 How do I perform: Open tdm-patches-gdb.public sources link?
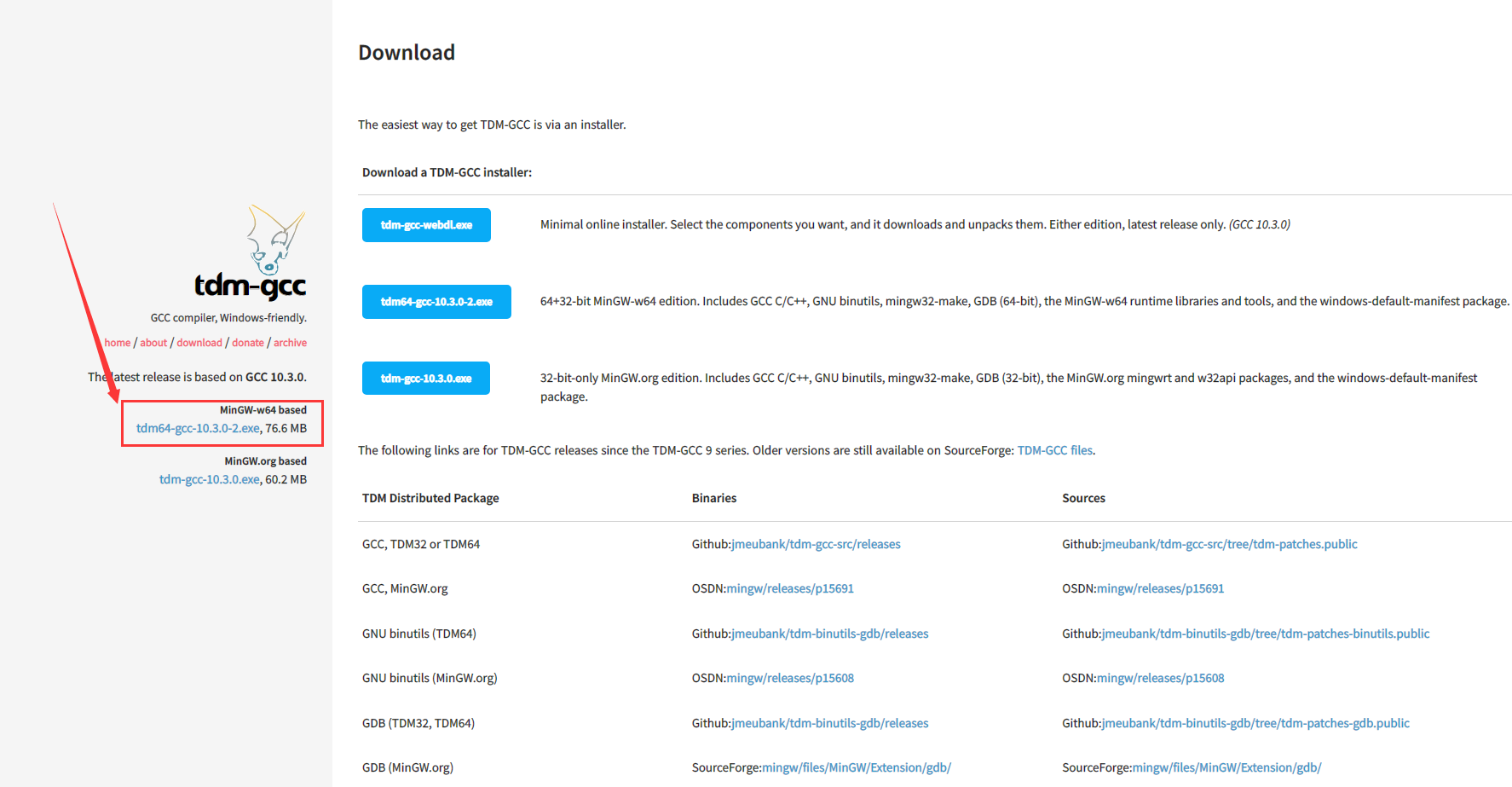1255,723
